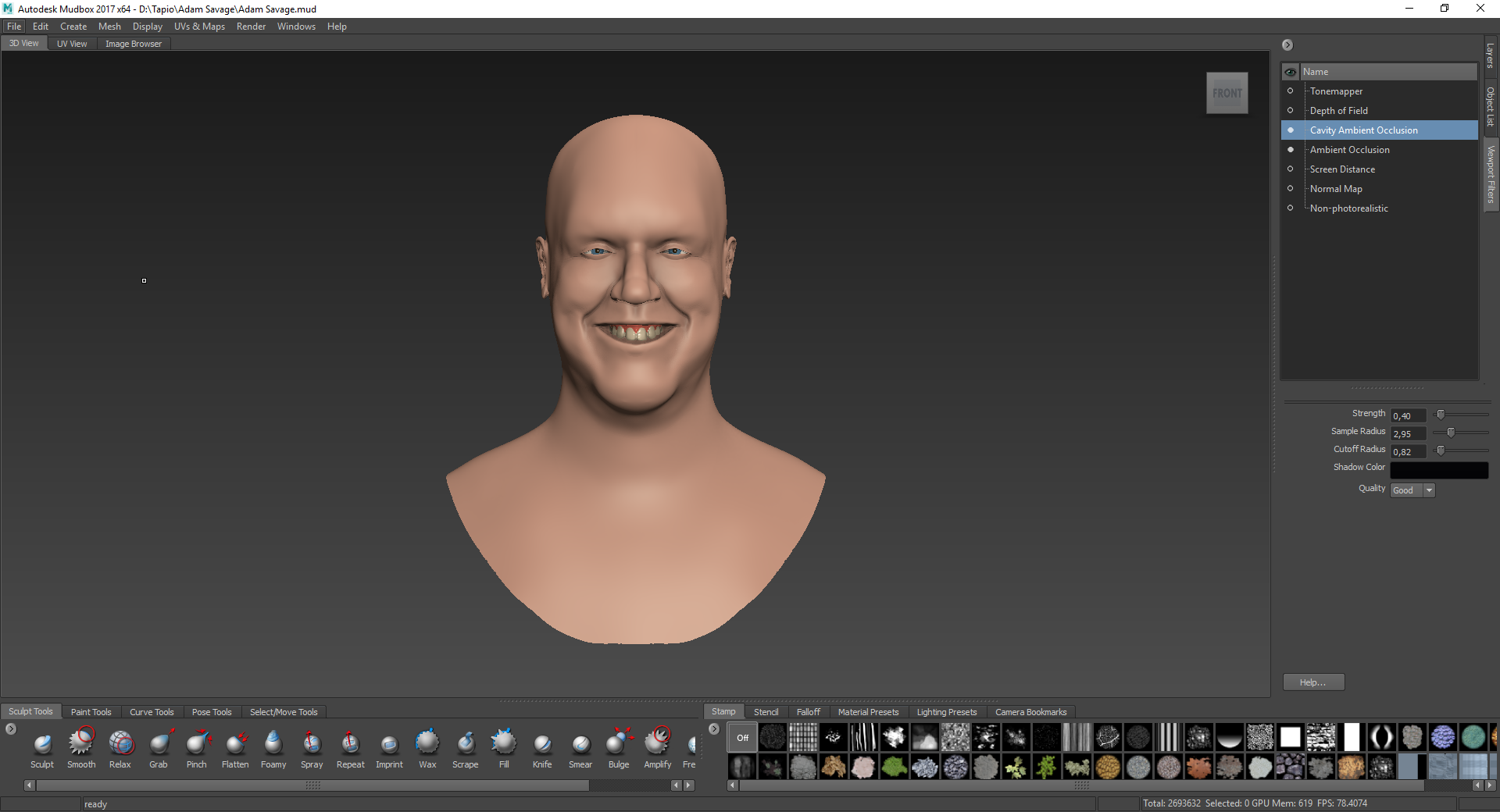1500x812 pixels.
Task: Collapse the right side panel arrow
Action: click(x=1287, y=45)
